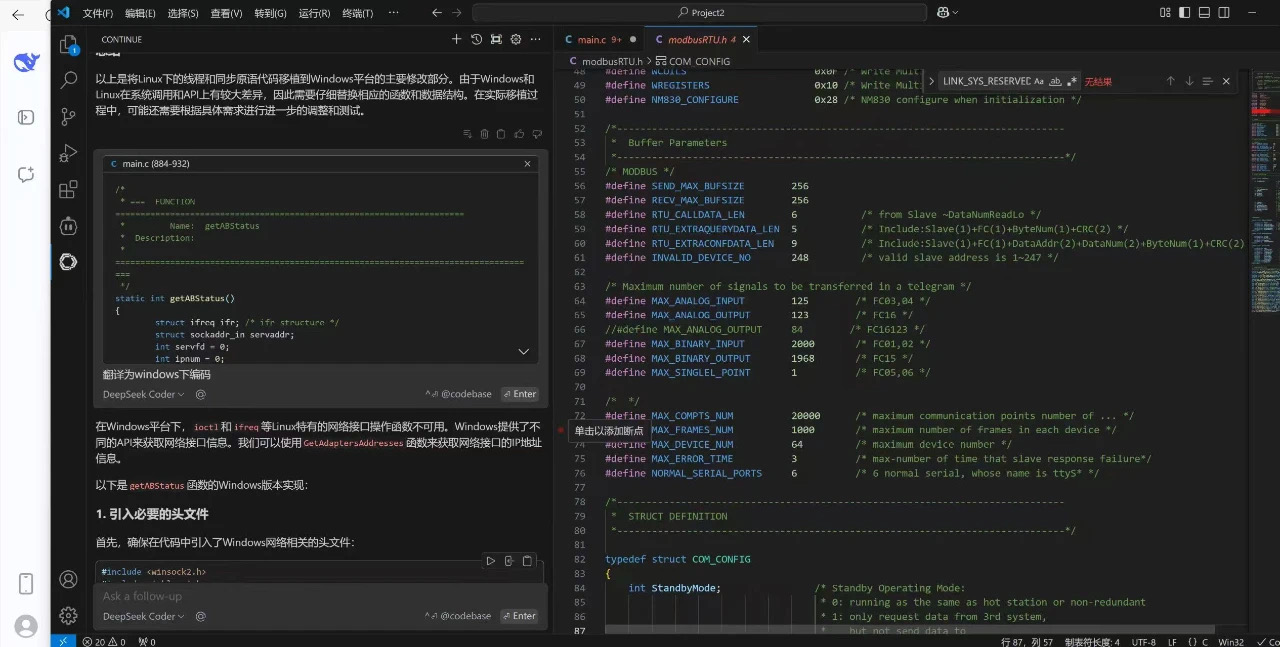This screenshot has width=1280, height=647.
Task: Switch to the main.c editor tab
Action: [x=592, y=39]
